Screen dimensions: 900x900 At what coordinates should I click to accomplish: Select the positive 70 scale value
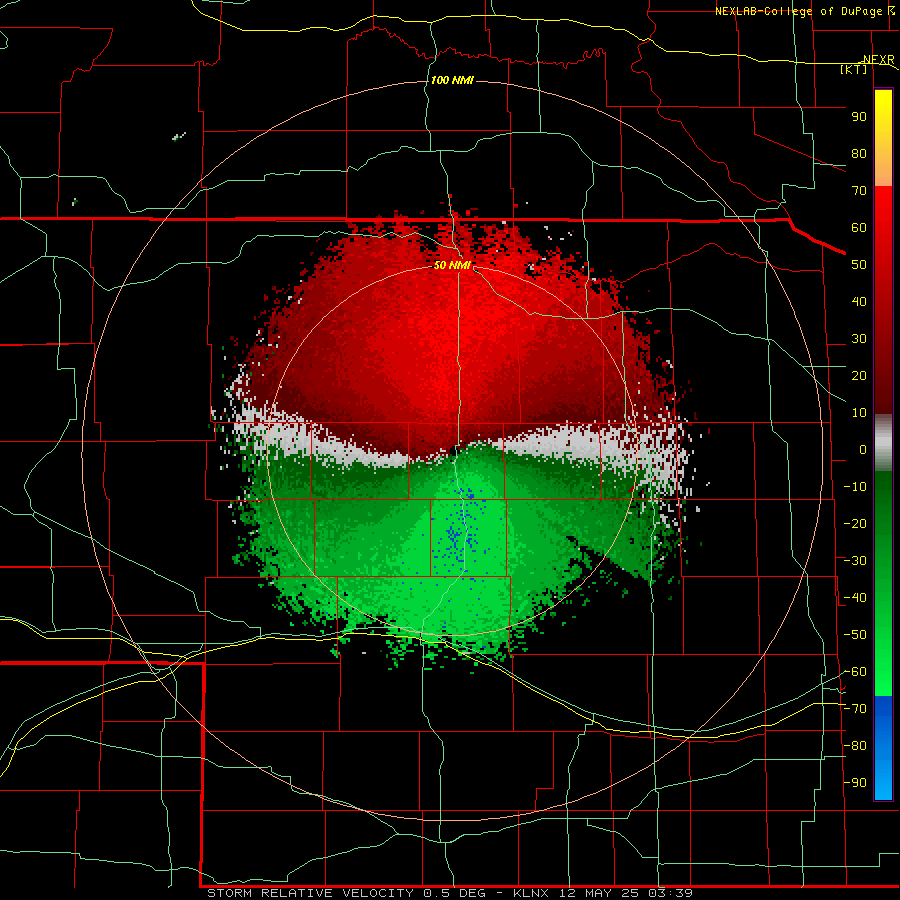[859, 191]
